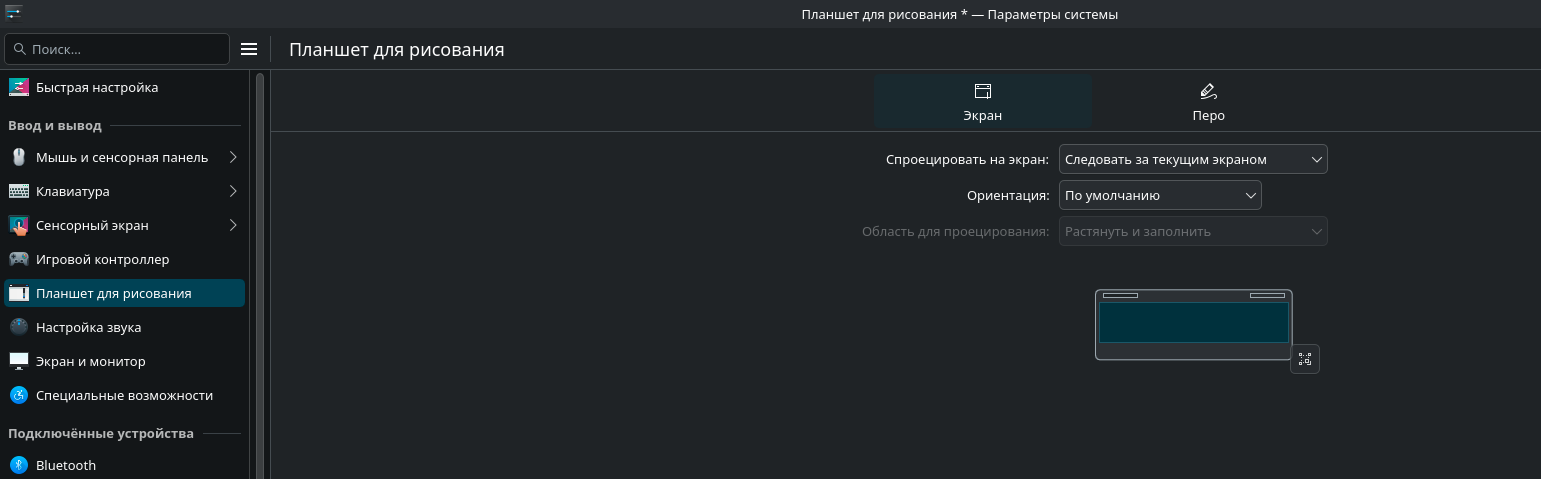Open the Ориентация dropdown
Viewport: 1541px width, 479px height.
click(x=1160, y=196)
